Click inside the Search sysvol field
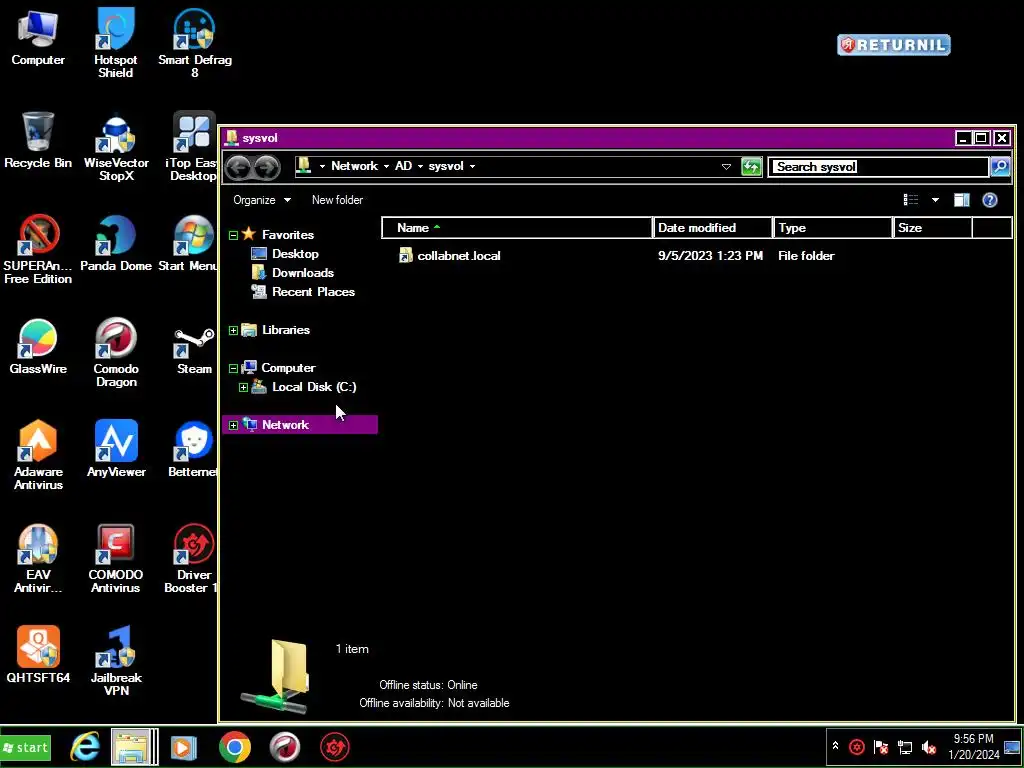 tap(878, 167)
